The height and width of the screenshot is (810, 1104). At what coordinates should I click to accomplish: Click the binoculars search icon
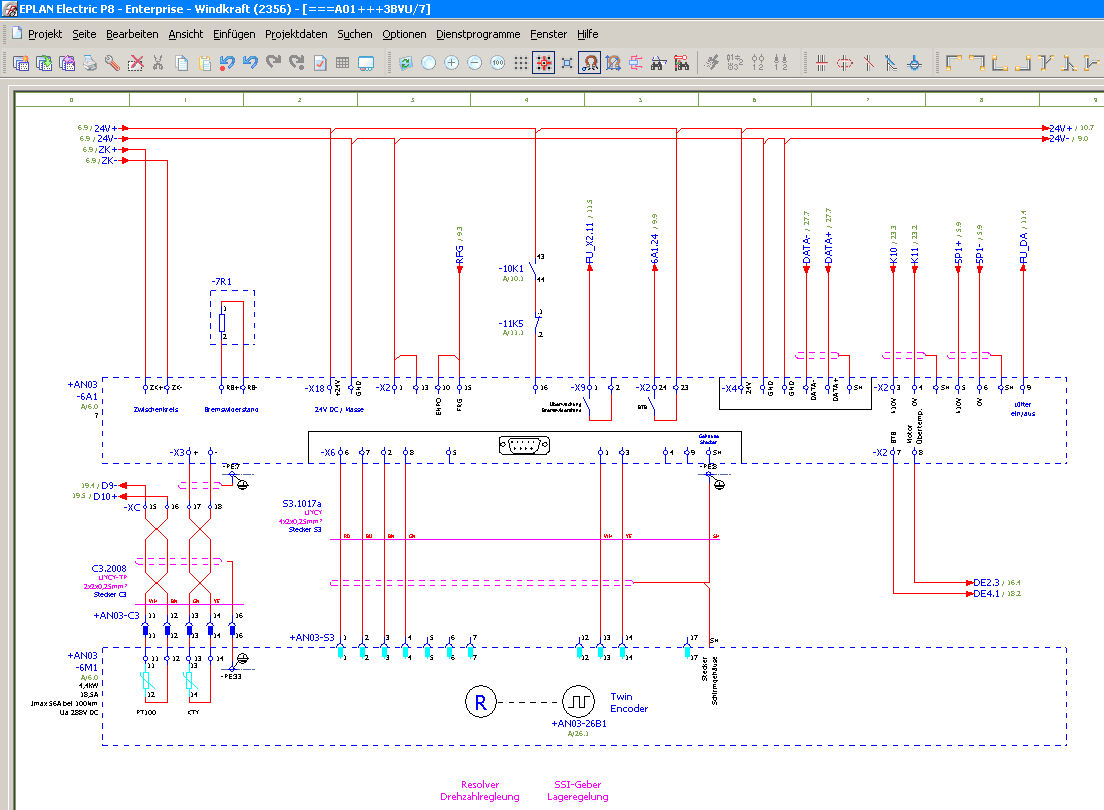click(659, 63)
